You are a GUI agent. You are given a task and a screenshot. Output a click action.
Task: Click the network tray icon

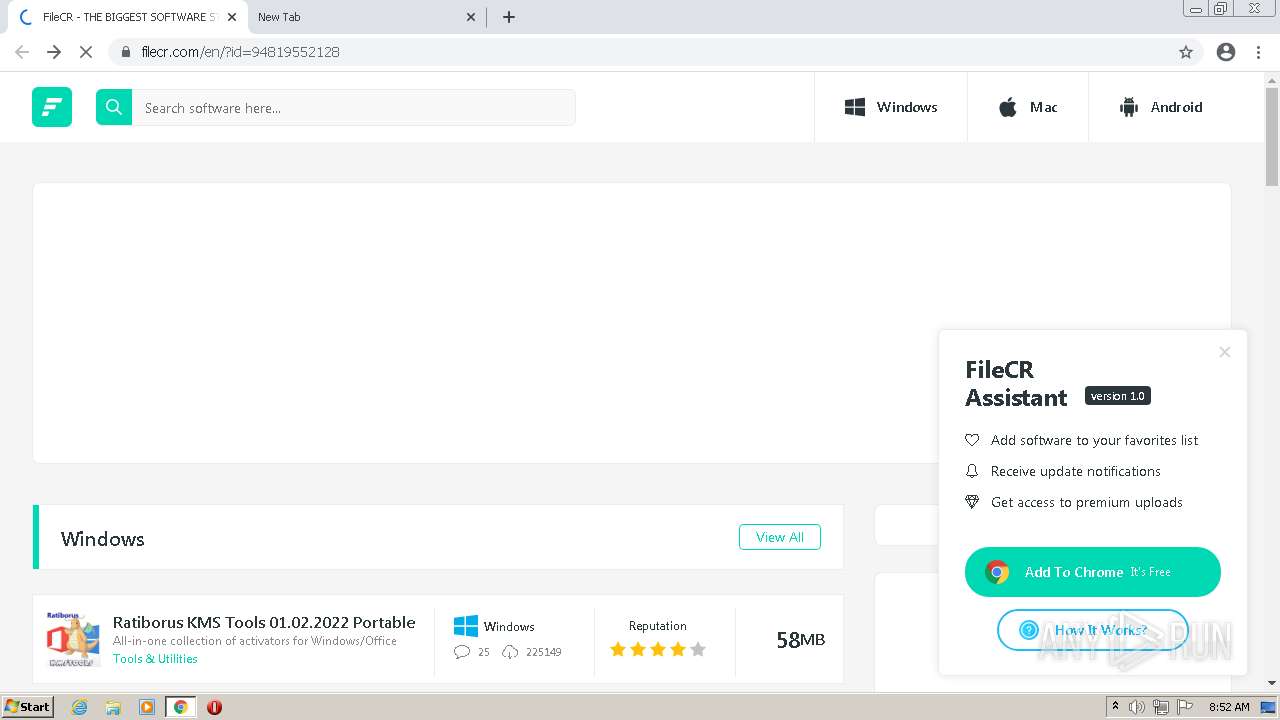(x=1161, y=707)
